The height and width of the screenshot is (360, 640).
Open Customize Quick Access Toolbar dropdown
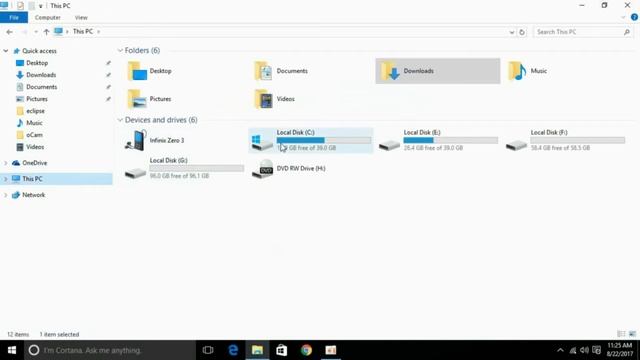coord(40,6)
